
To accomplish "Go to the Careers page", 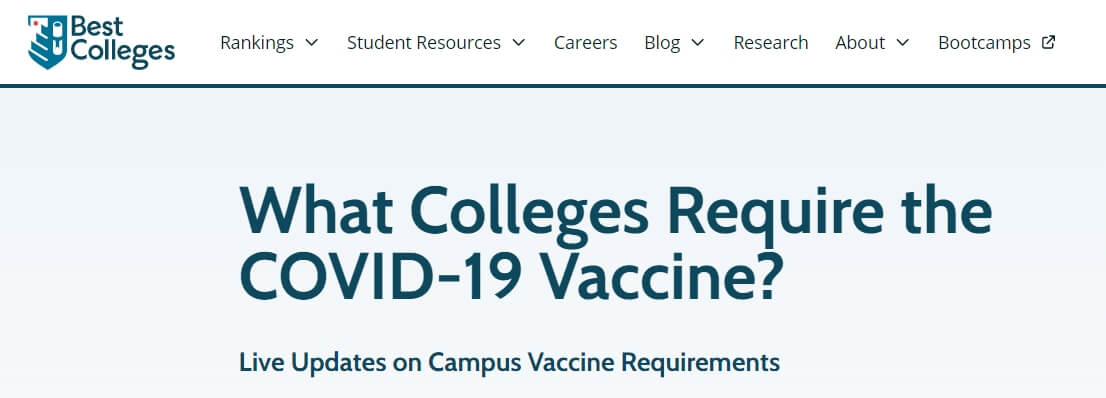I will pyautogui.click(x=585, y=42).
